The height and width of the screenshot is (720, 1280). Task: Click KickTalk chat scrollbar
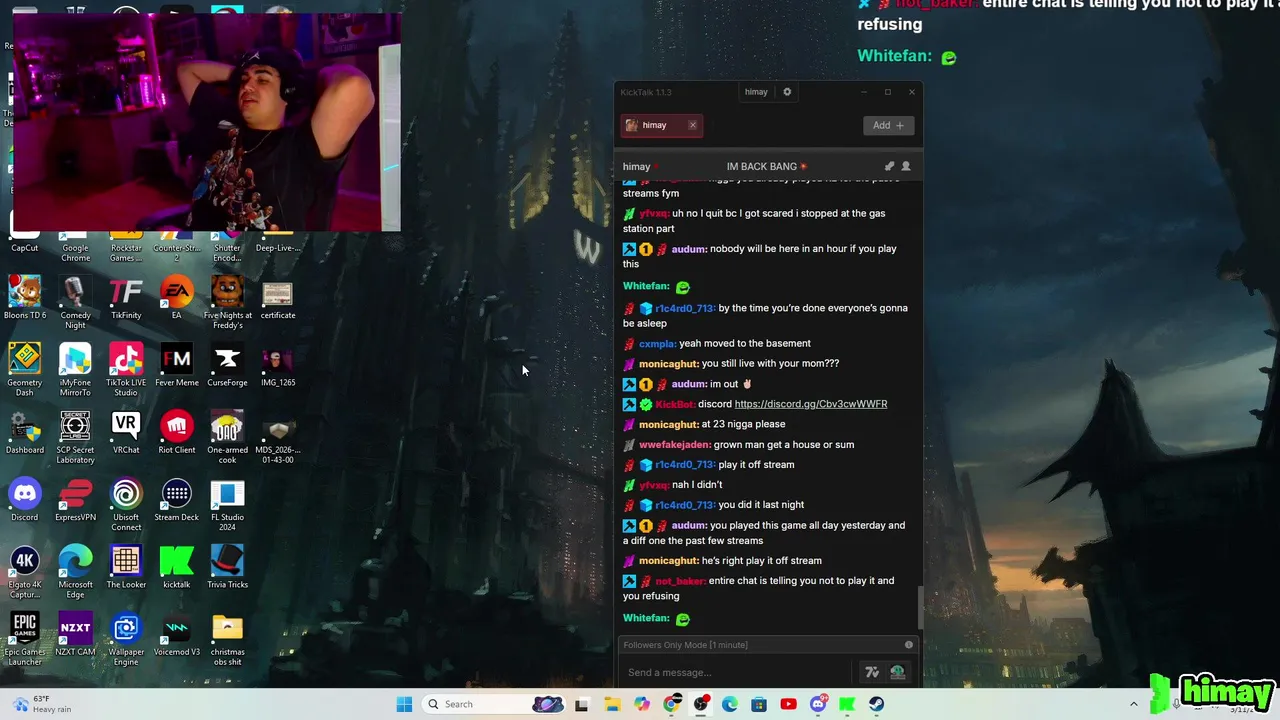920,606
